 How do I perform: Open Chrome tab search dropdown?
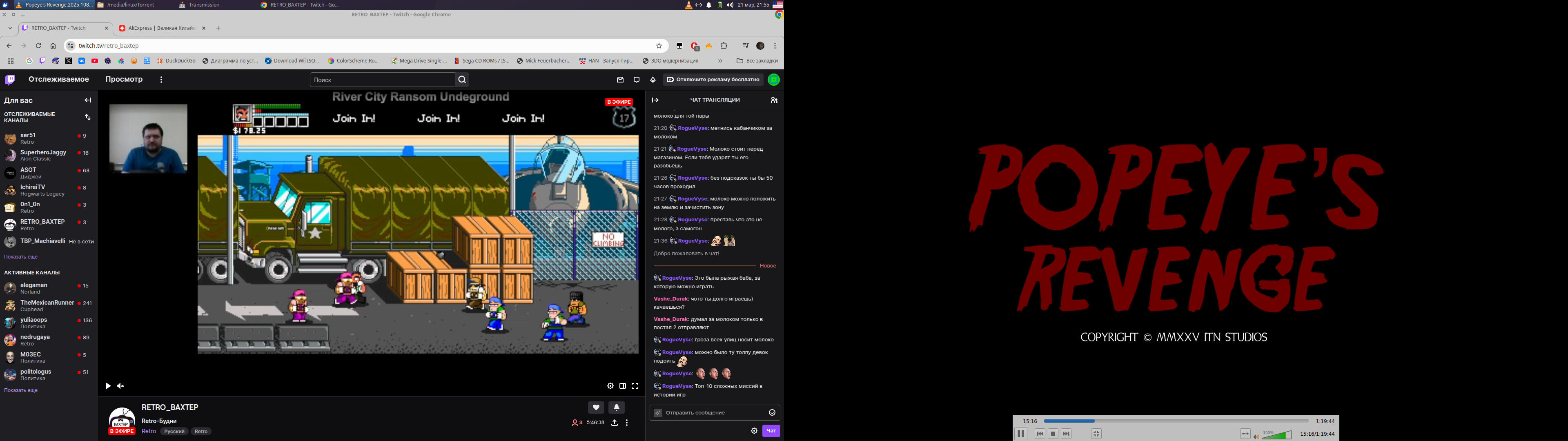click(10, 28)
